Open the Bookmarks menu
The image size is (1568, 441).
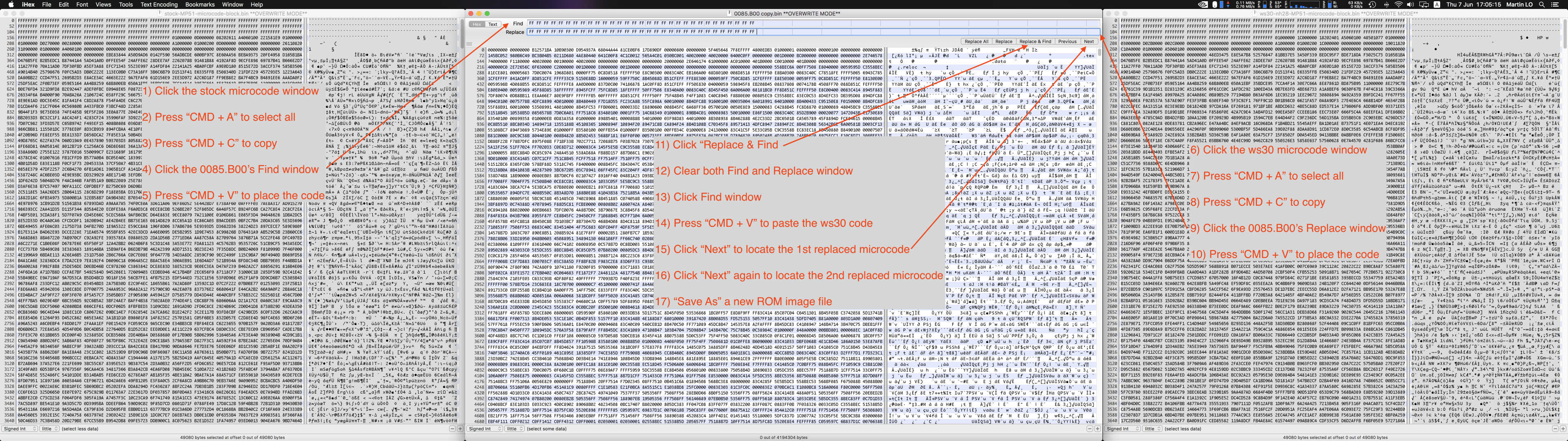(x=200, y=4)
